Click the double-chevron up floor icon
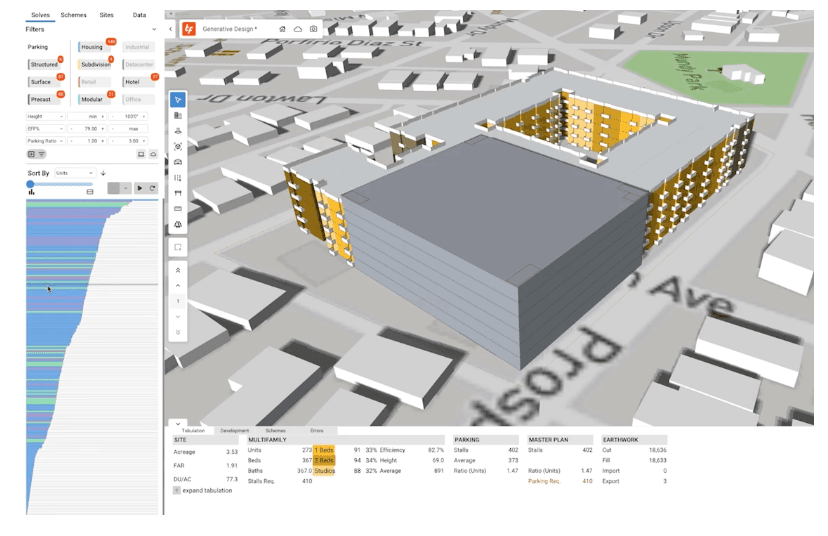Viewport: 828px width, 536px height. pyautogui.click(x=178, y=270)
